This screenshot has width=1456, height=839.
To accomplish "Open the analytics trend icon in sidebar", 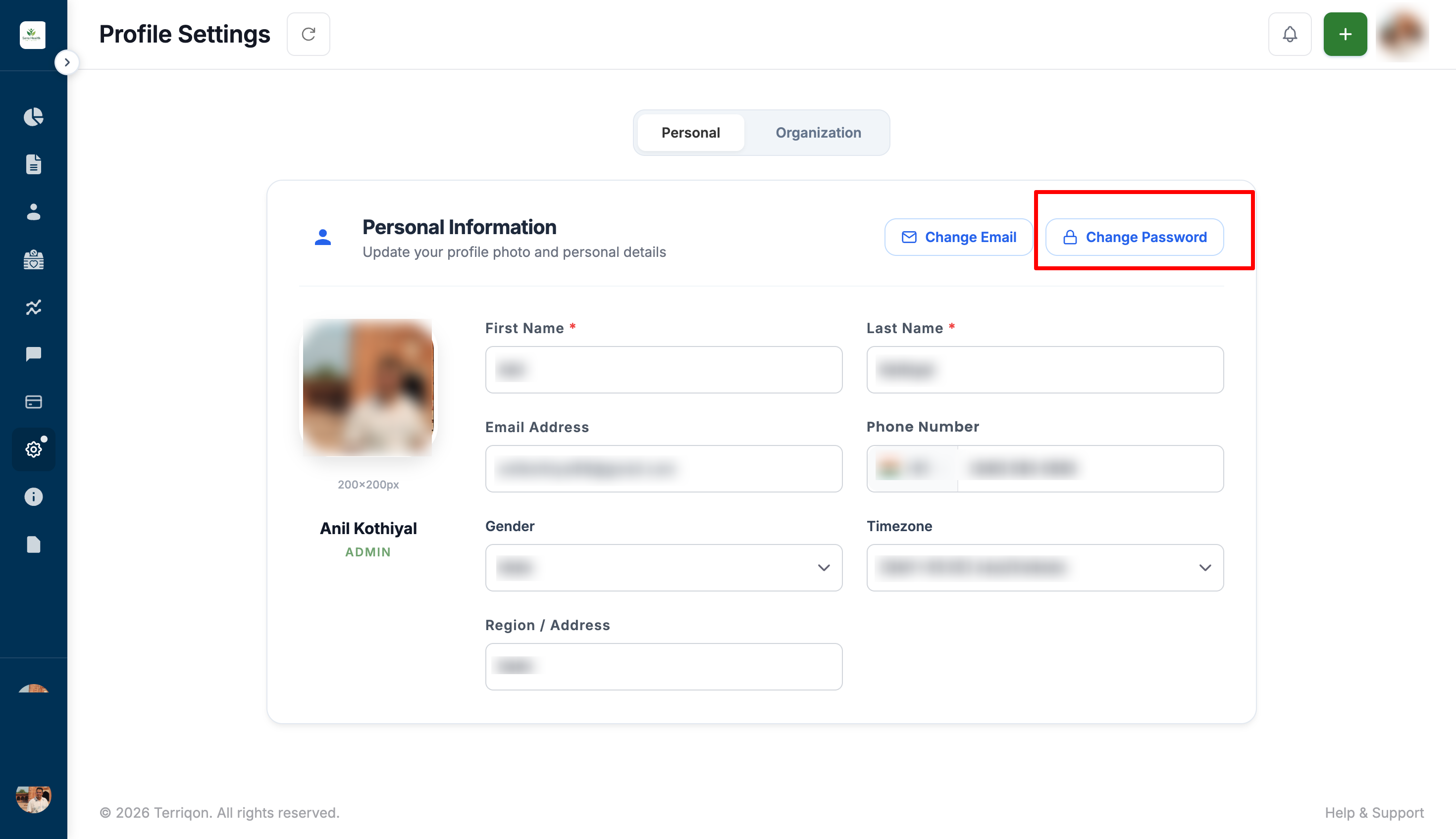I will (34, 306).
